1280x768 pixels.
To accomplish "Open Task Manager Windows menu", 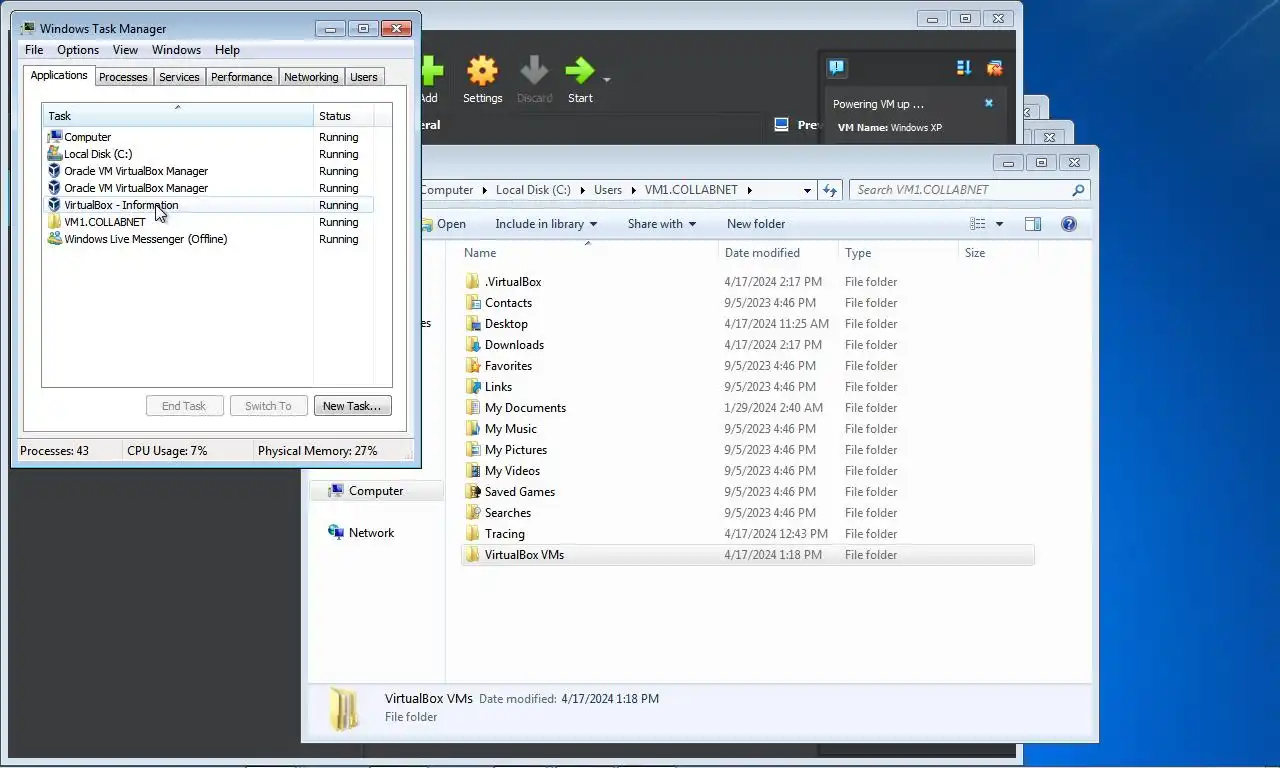I will click(176, 50).
